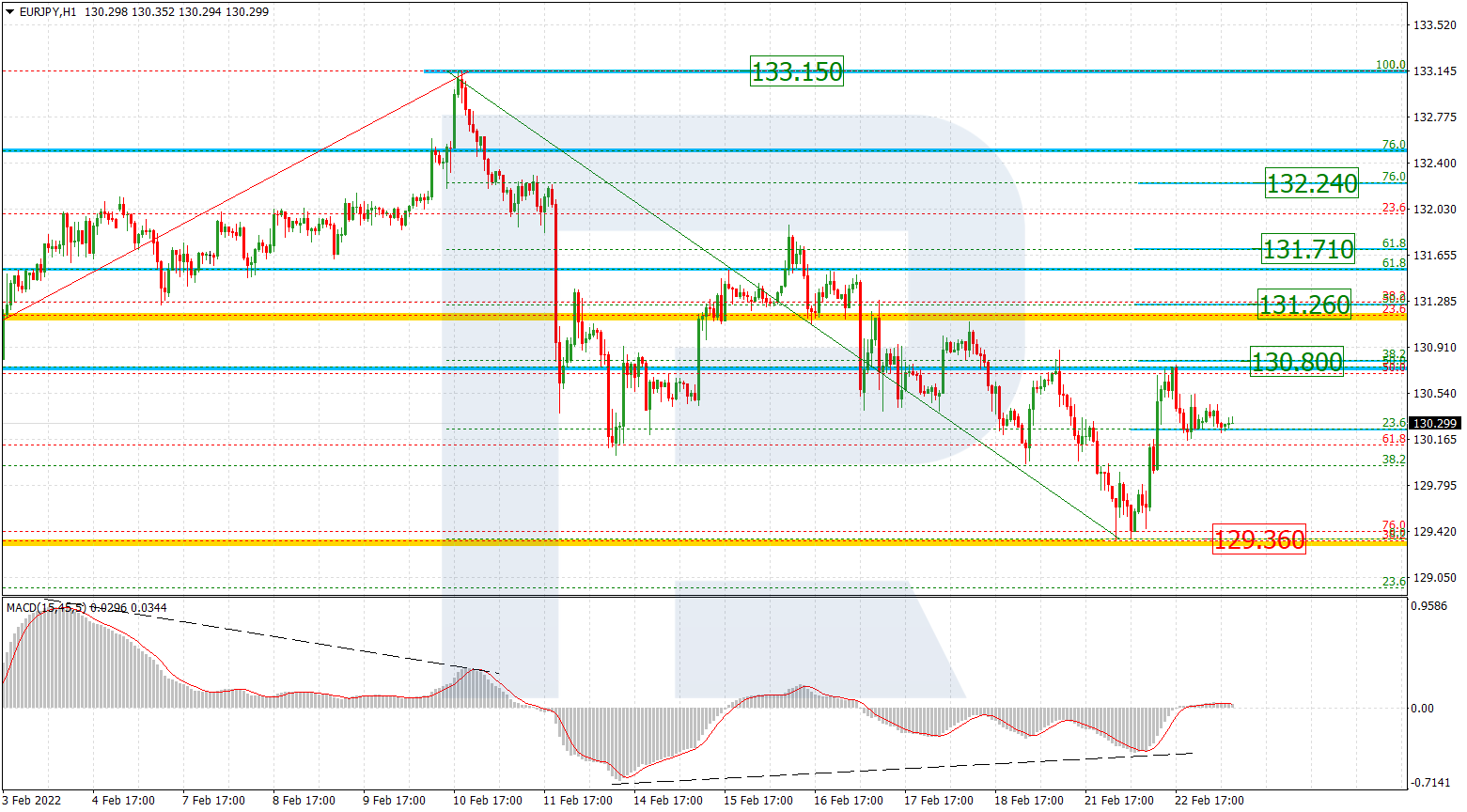Click -0.7141 on the MACD scale

[x=1430, y=783]
